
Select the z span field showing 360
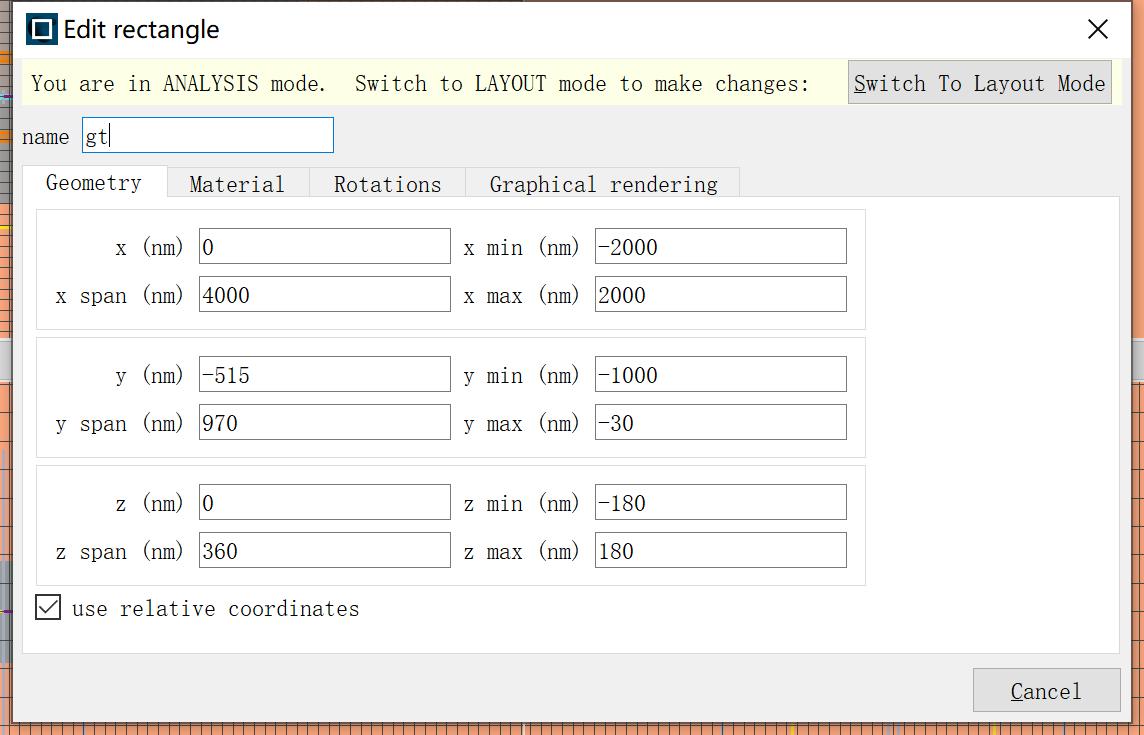point(323,549)
